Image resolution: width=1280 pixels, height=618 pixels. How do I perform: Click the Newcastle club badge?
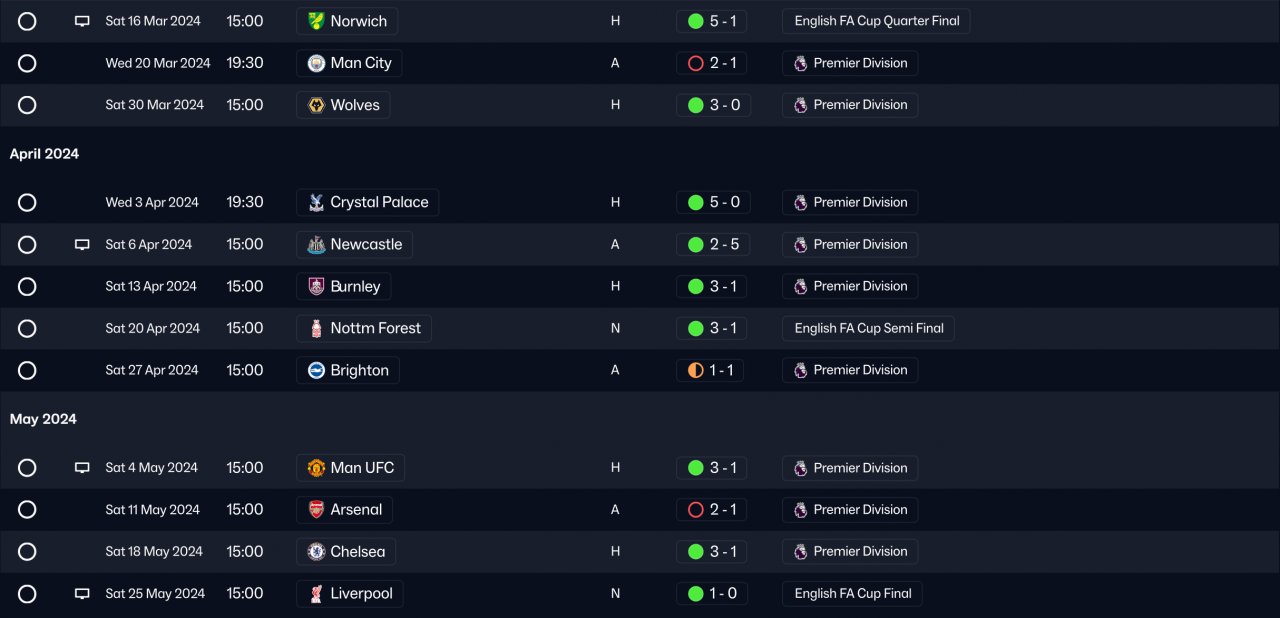[x=316, y=244]
